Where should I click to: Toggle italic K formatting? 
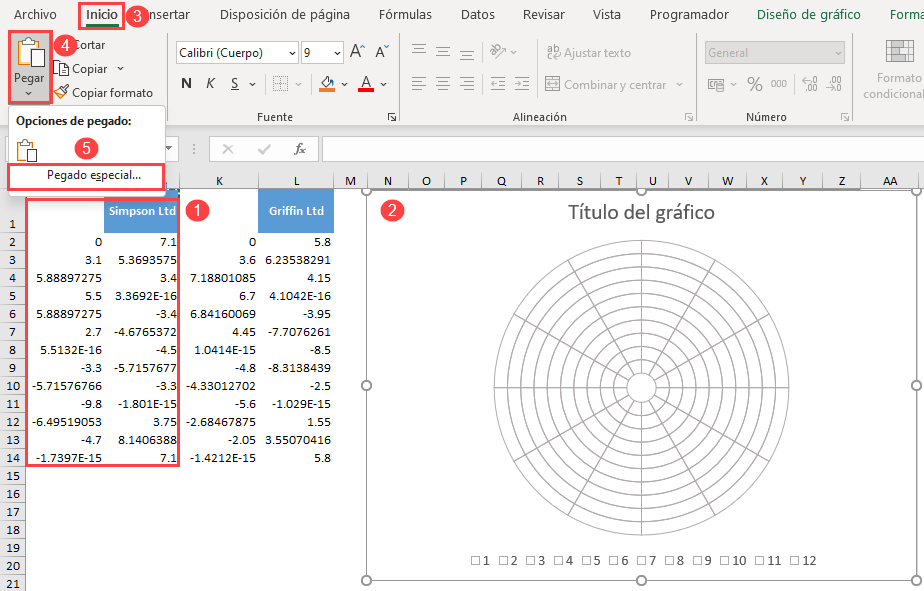pyautogui.click(x=210, y=84)
